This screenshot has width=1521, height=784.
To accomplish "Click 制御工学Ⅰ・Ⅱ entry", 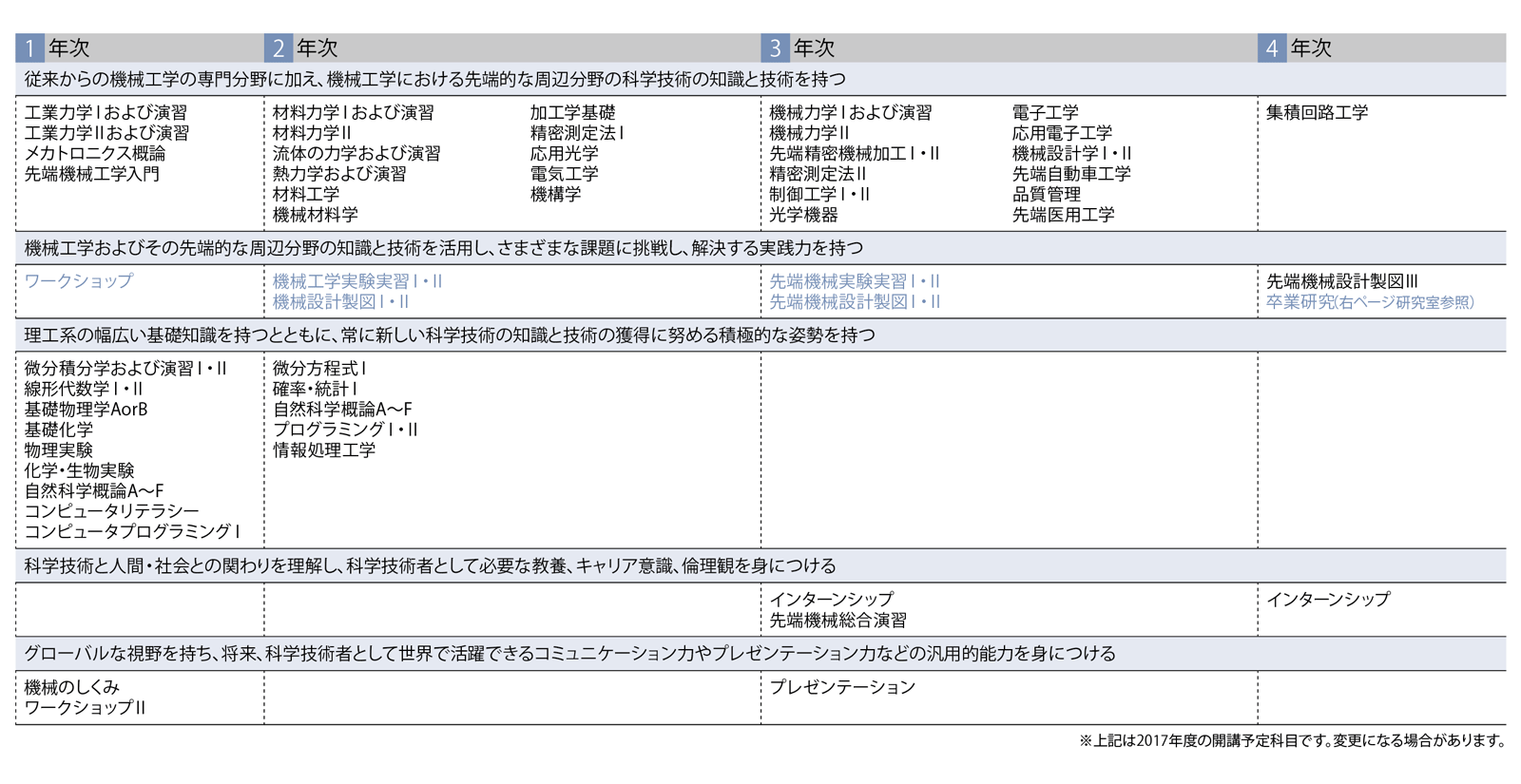I will (x=819, y=194).
